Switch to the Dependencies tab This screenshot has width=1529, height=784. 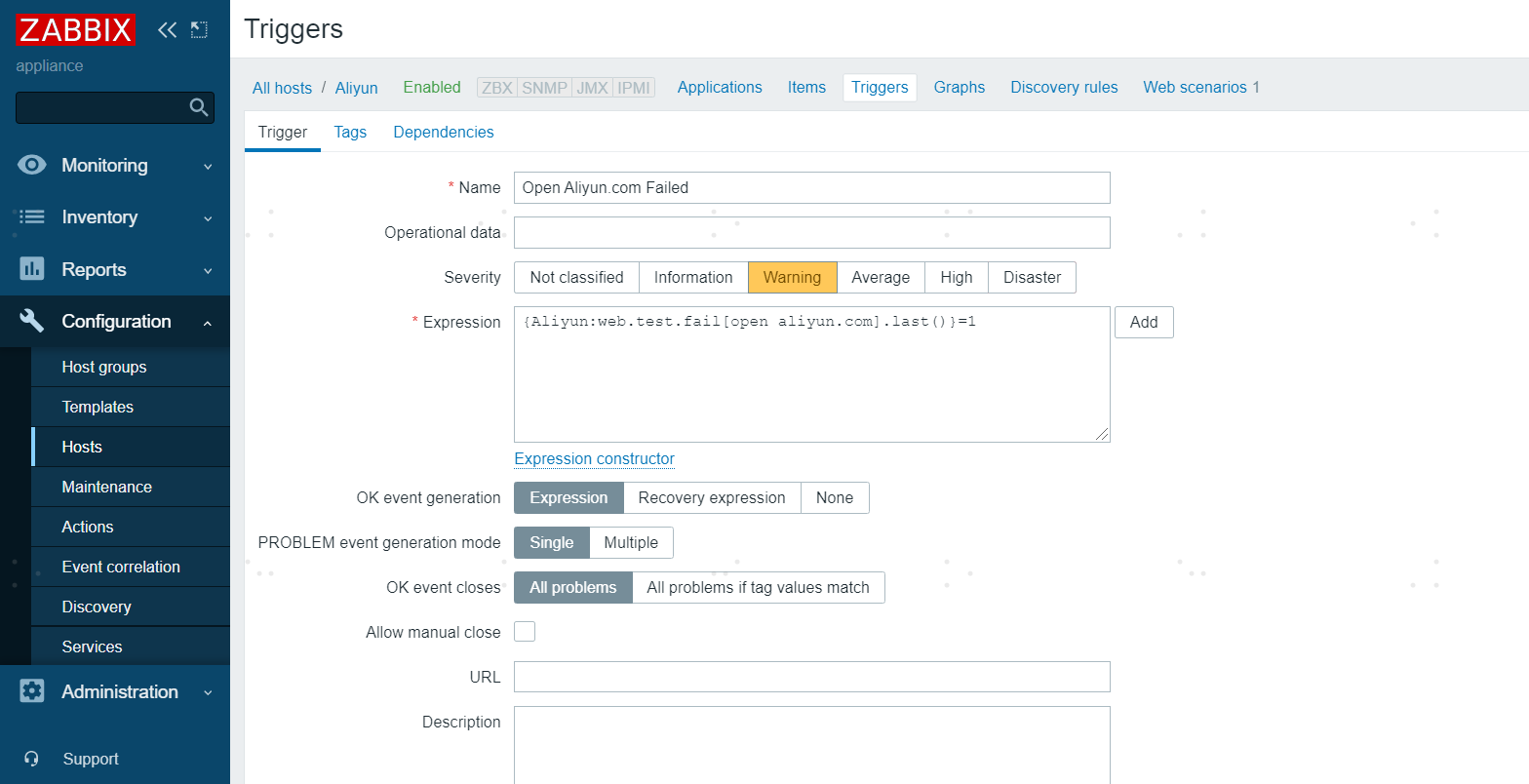[444, 132]
